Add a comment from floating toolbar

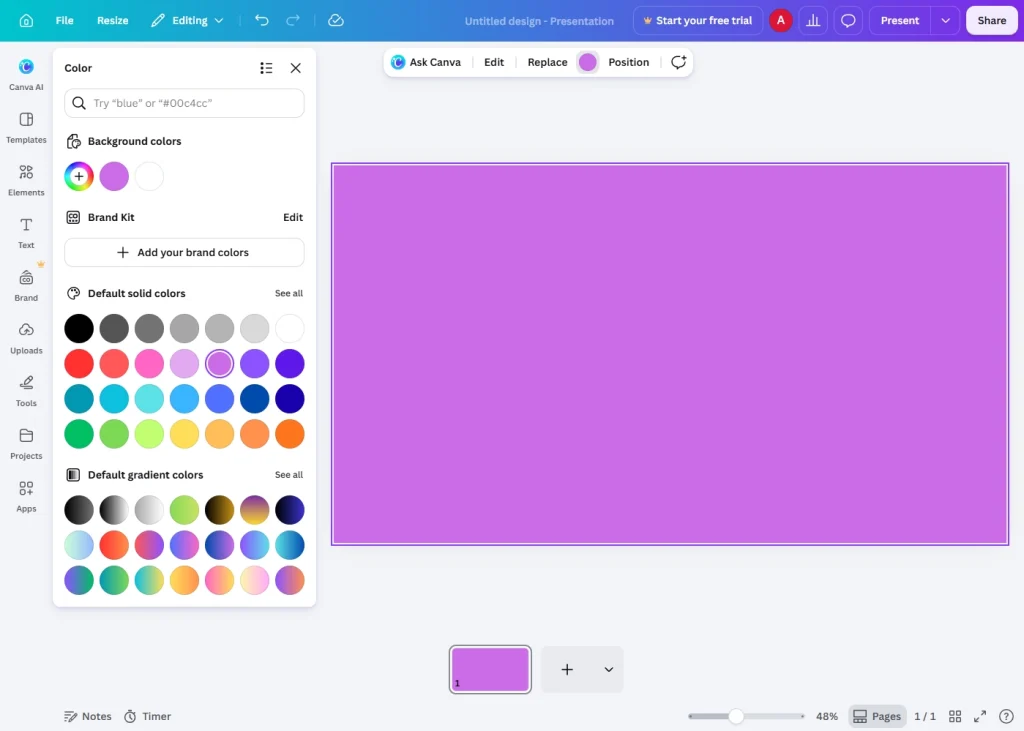coord(679,62)
